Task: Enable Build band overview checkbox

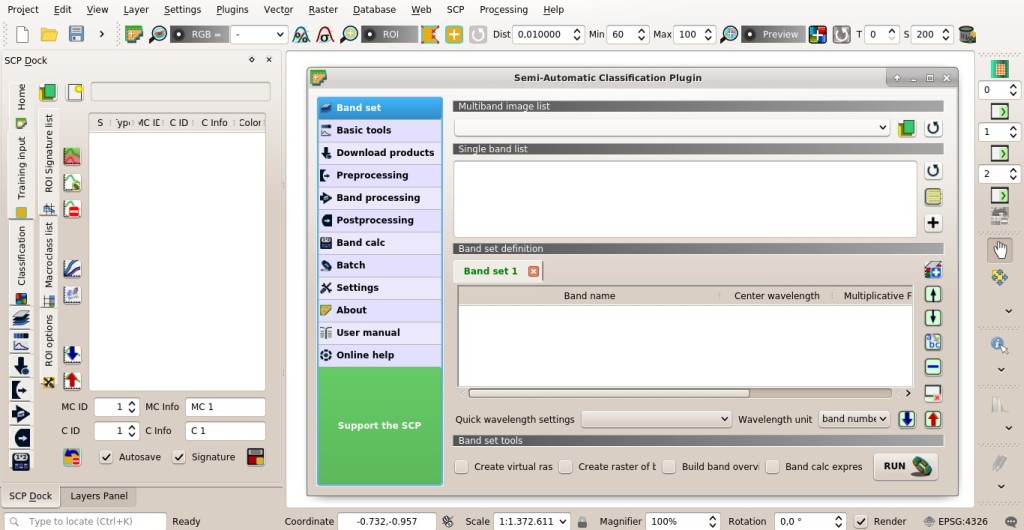Action: 669,467
